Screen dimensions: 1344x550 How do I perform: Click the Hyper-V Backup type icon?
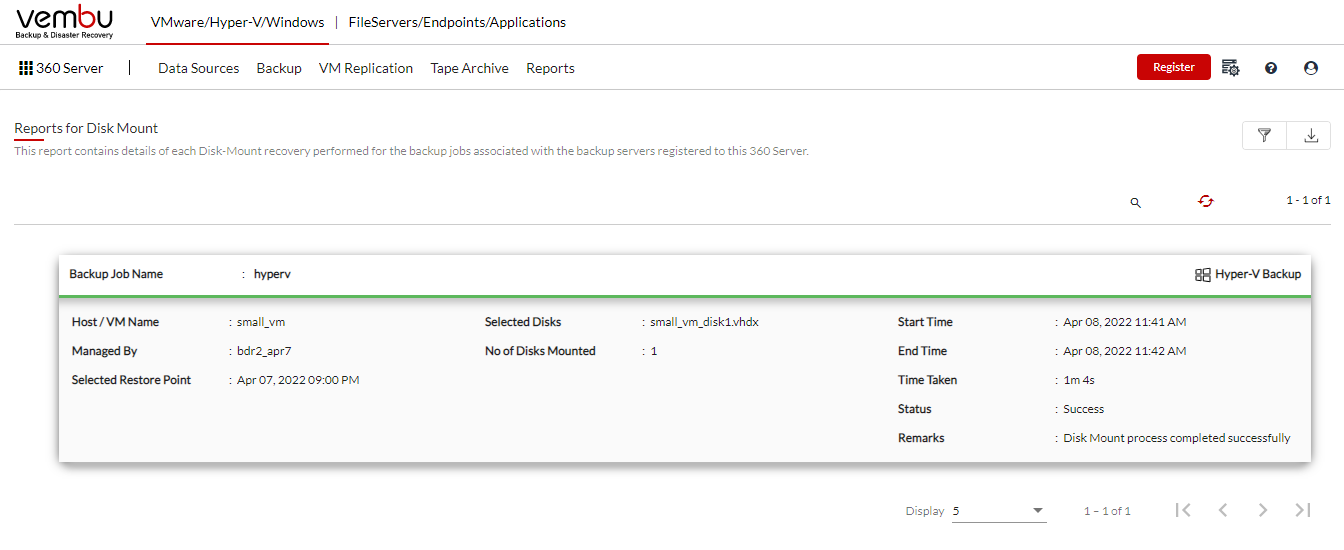(x=1203, y=274)
